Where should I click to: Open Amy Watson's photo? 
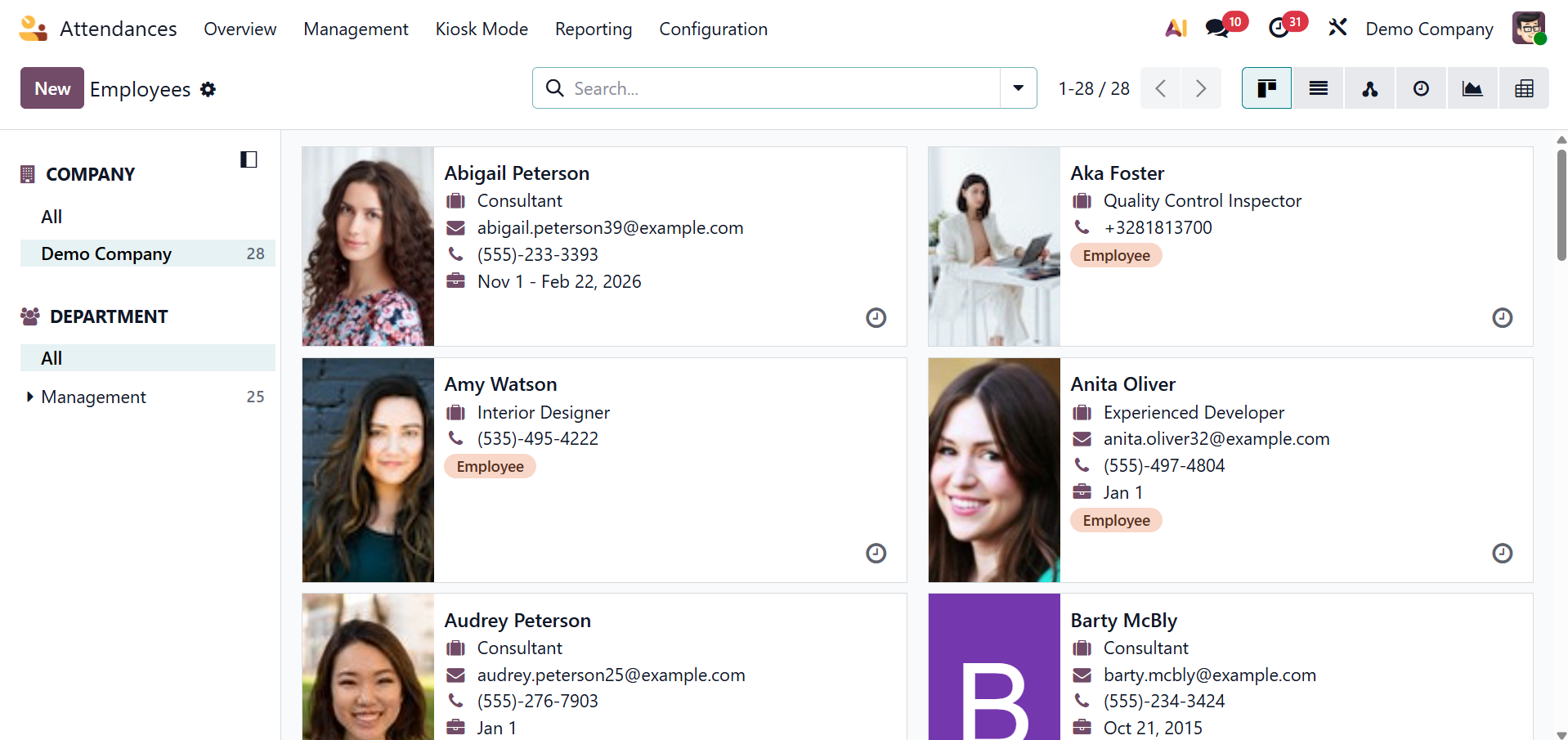tap(368, 470)
